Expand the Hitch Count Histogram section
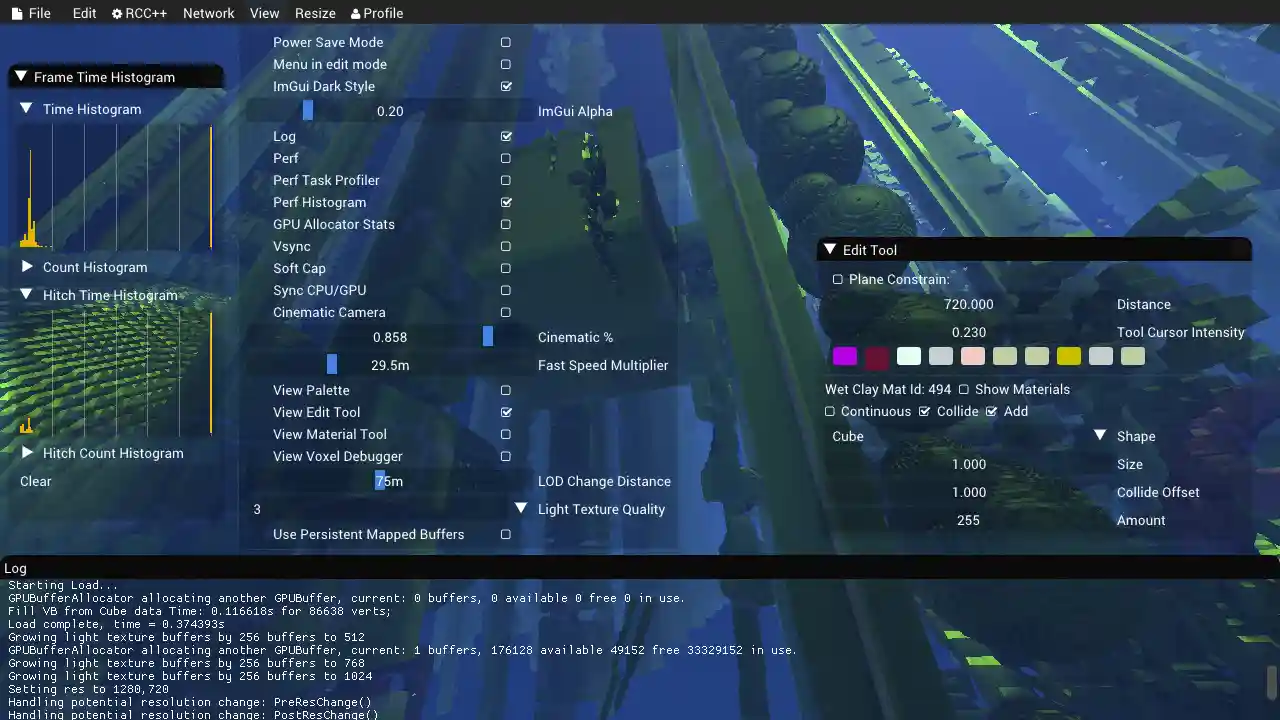 point(27,453)
